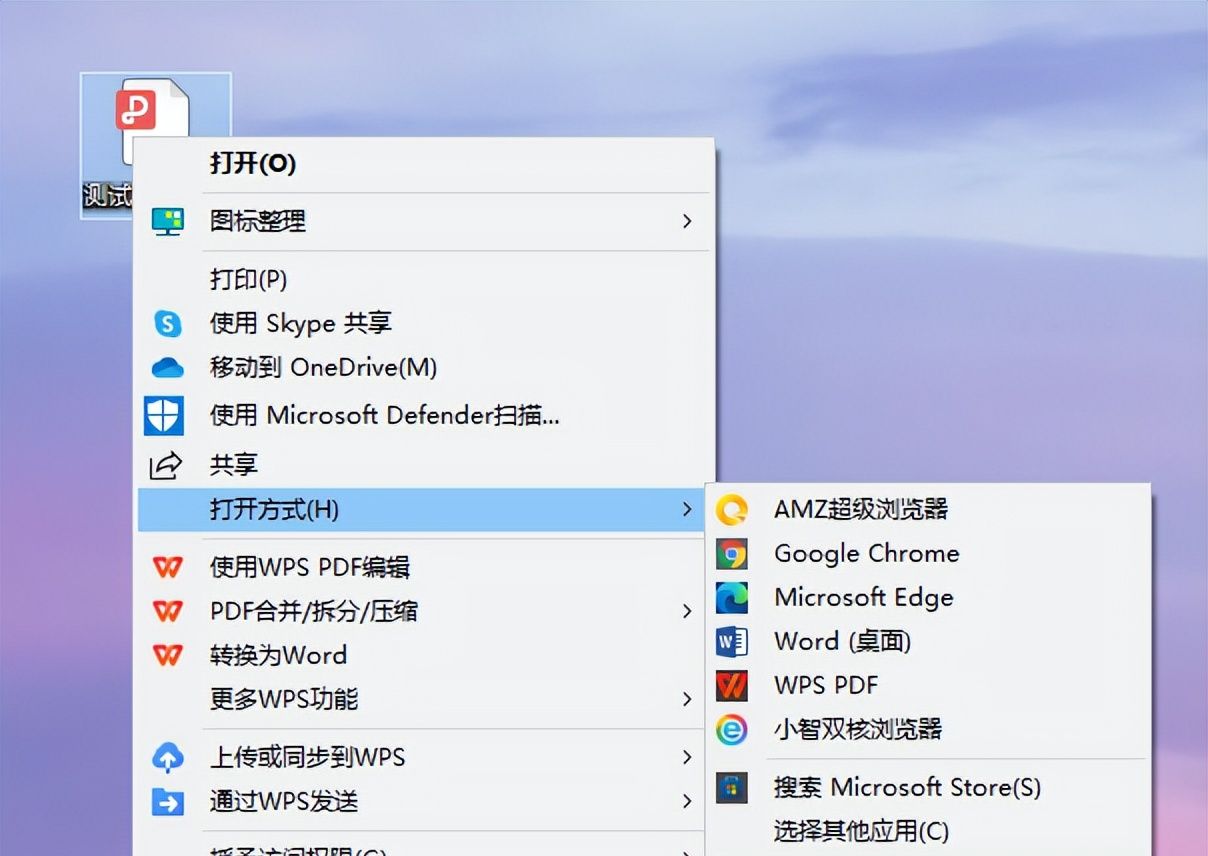Click 打开方式(H) menu label
Image resolution: width=1208 pixels, height=856 pixels.
(x=274, y=510)
